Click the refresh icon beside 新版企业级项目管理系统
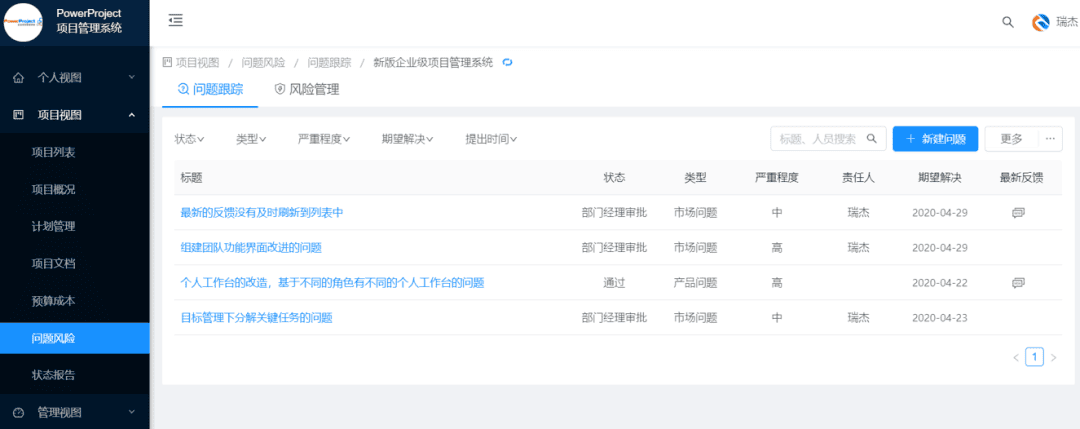The width and height of the screenshot is (1080, 429). tap(508, 63)
